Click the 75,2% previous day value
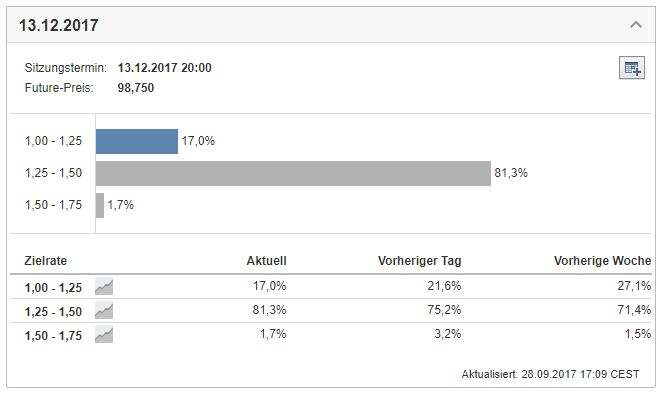Screen dimensions: 665x396 444,310
